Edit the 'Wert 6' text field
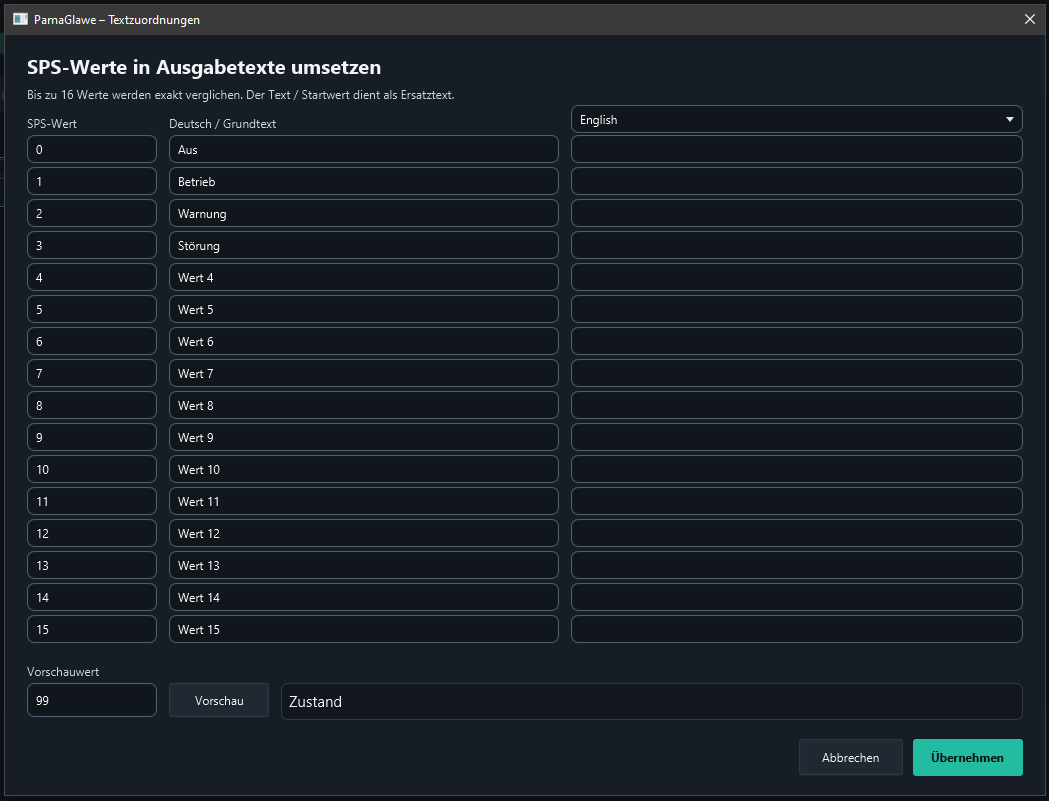Screen dimensions: 1049x801 tap(363, 341)
